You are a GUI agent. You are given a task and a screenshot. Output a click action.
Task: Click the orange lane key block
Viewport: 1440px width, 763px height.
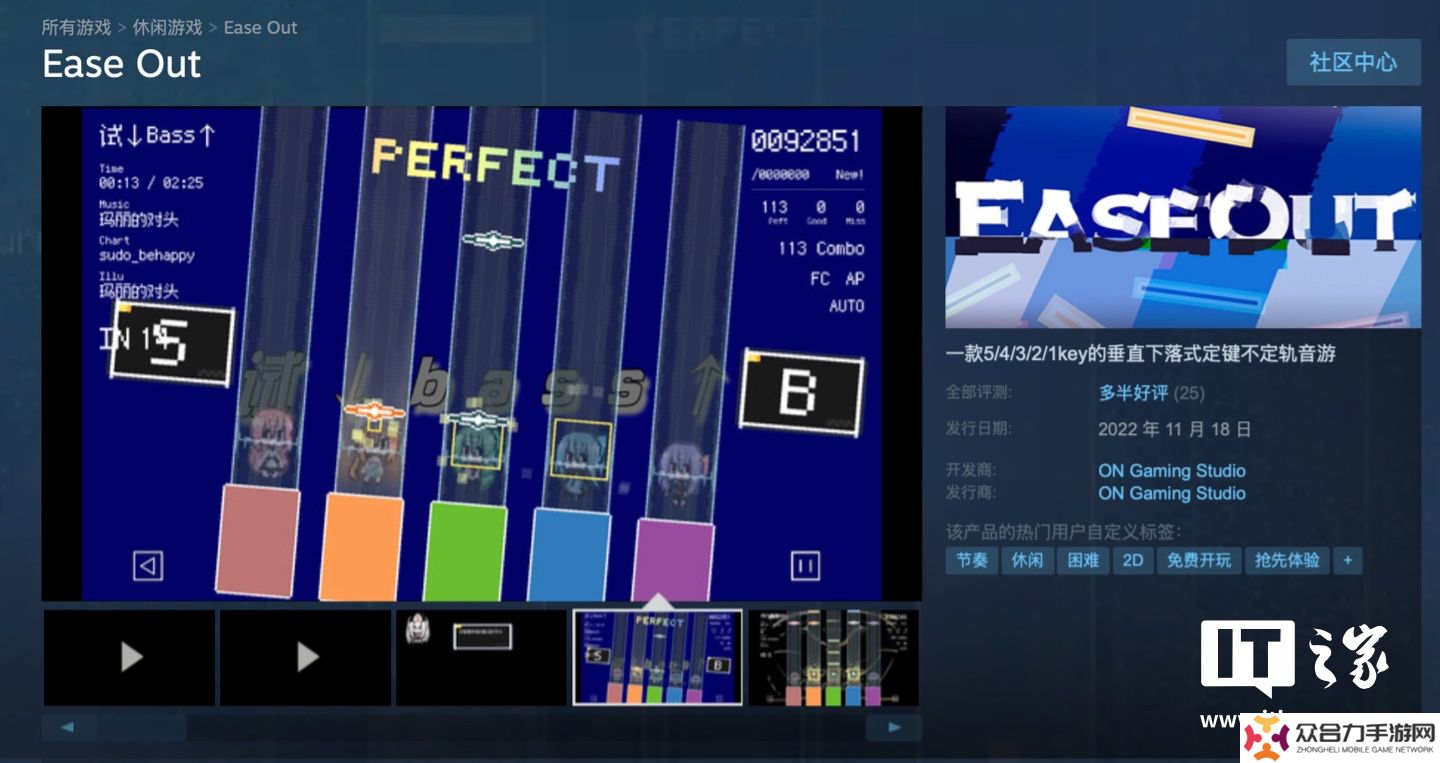(x=361, y=547)
